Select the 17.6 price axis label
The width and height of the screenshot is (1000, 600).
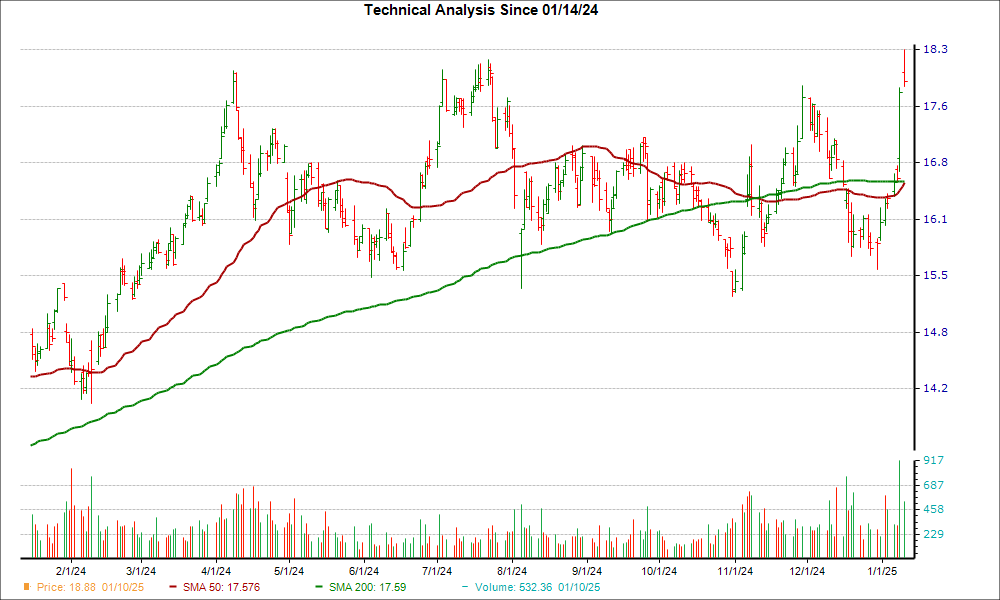pos(935,106)
